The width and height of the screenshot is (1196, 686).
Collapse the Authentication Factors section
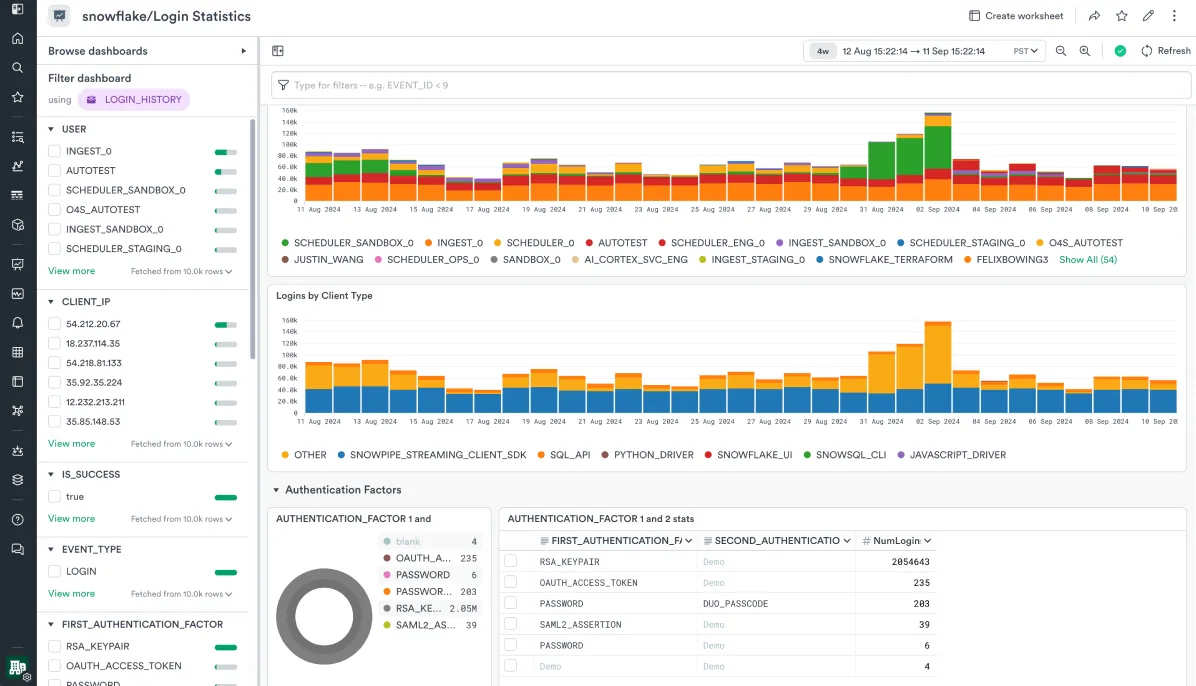tap(276, 490)
